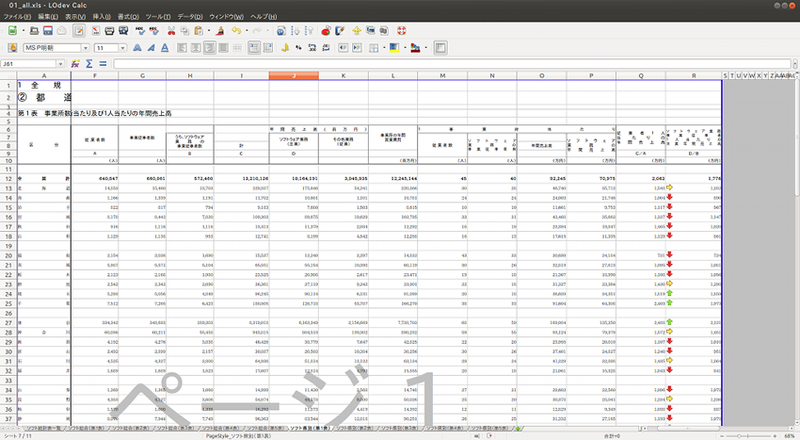Open the Borders dropdown arrow
The image size is (800, 440).
point(384,47)
